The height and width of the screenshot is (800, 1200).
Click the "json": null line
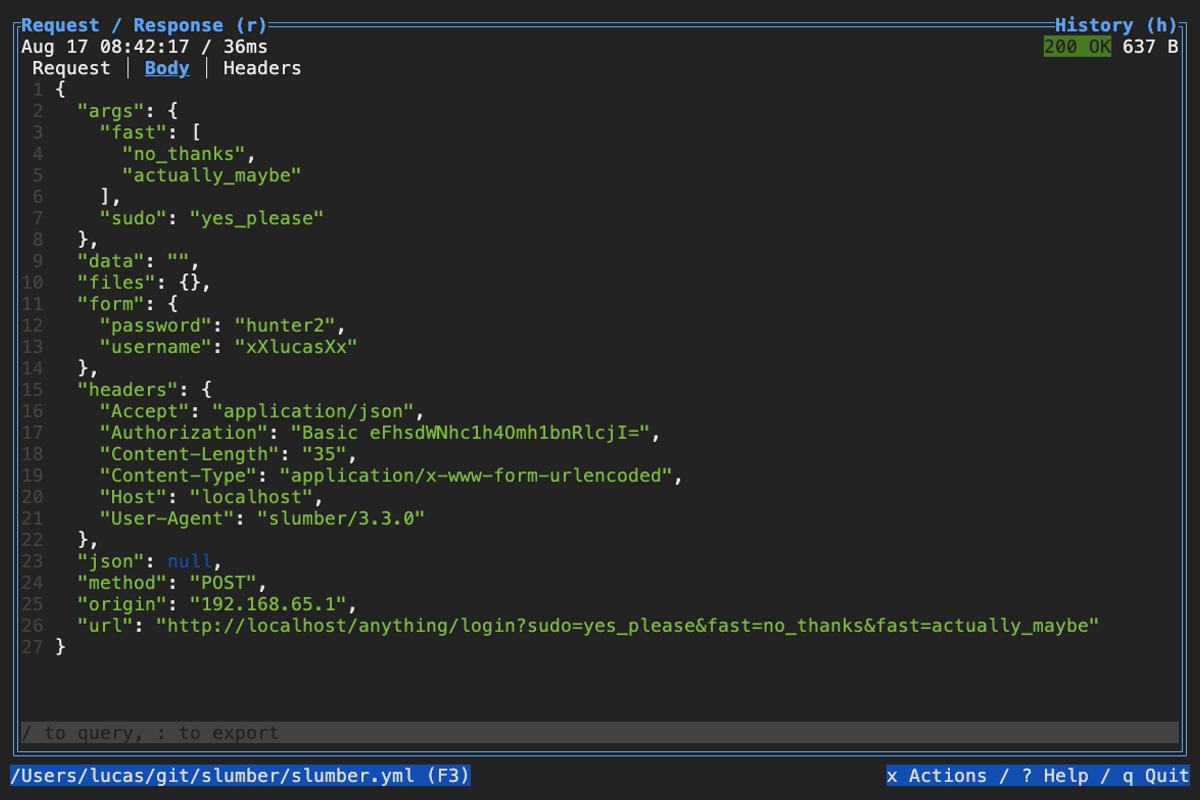tap(150, 561)
